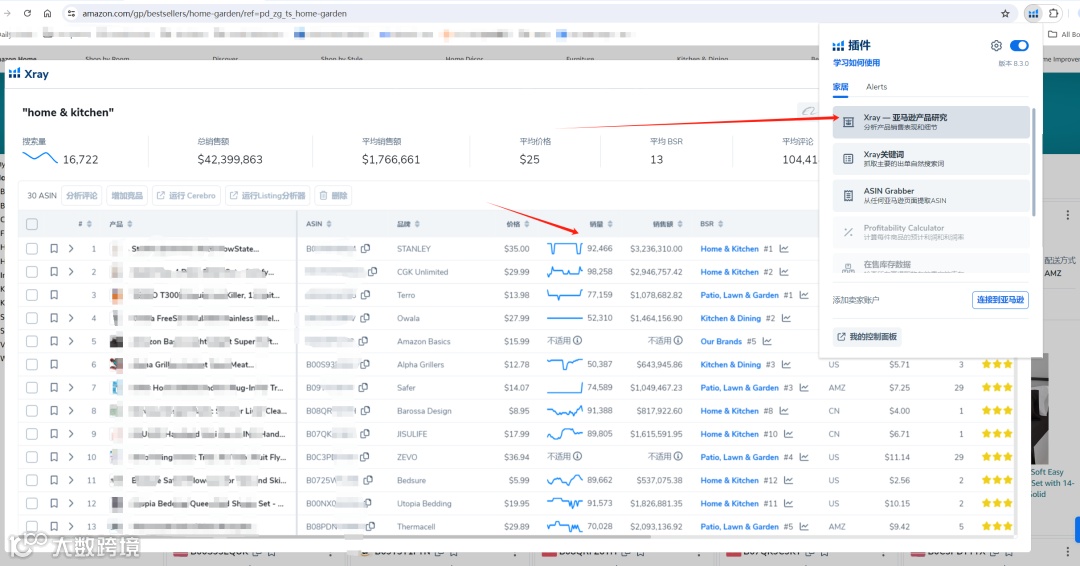The image size is (1080, 566).
Task: Expand row 1 STANLEY details chevron
Action: tap(71, 249)
